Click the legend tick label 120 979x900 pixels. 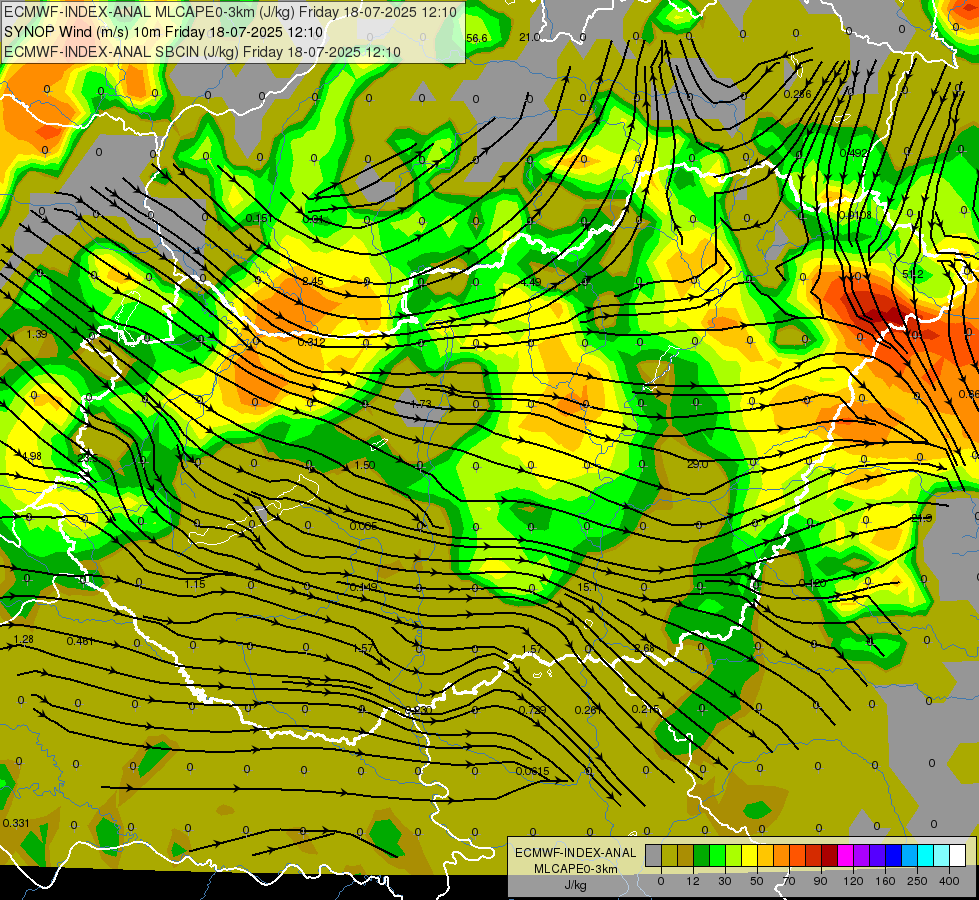coord(854,881)
